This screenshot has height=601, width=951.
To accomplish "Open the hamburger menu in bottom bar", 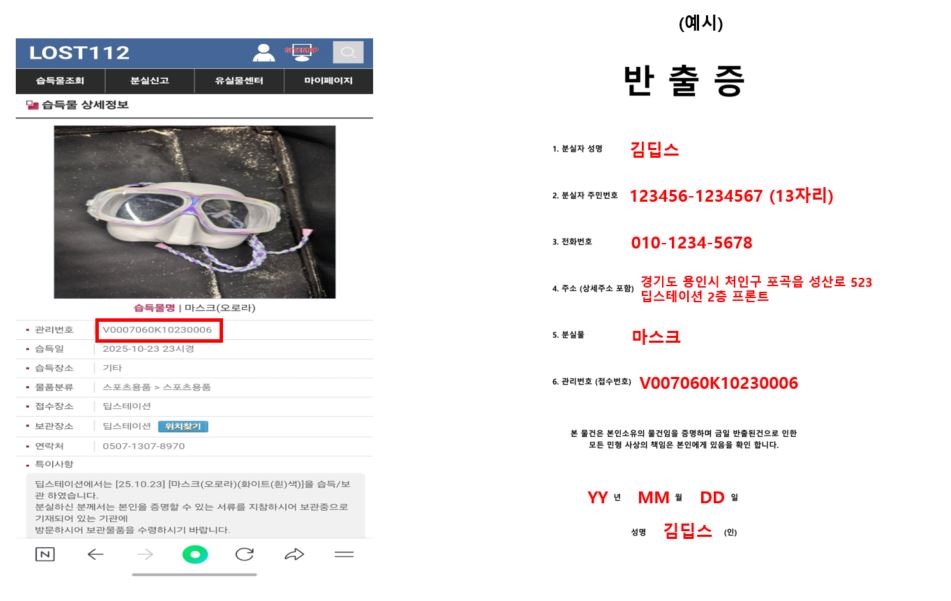I will pyautogui.click(x=344, y=554).
